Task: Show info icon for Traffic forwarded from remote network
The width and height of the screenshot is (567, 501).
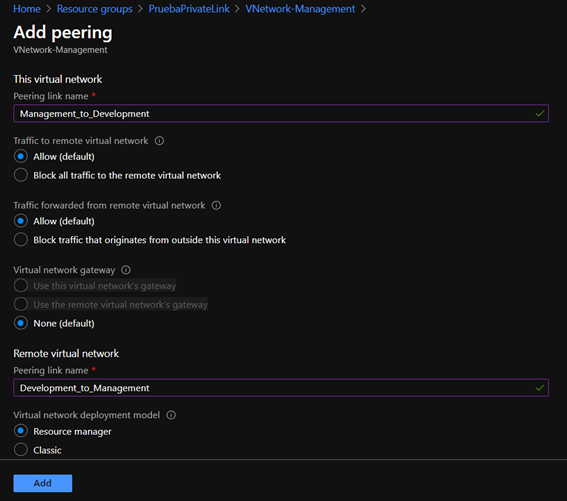Action: click(216, 205)
